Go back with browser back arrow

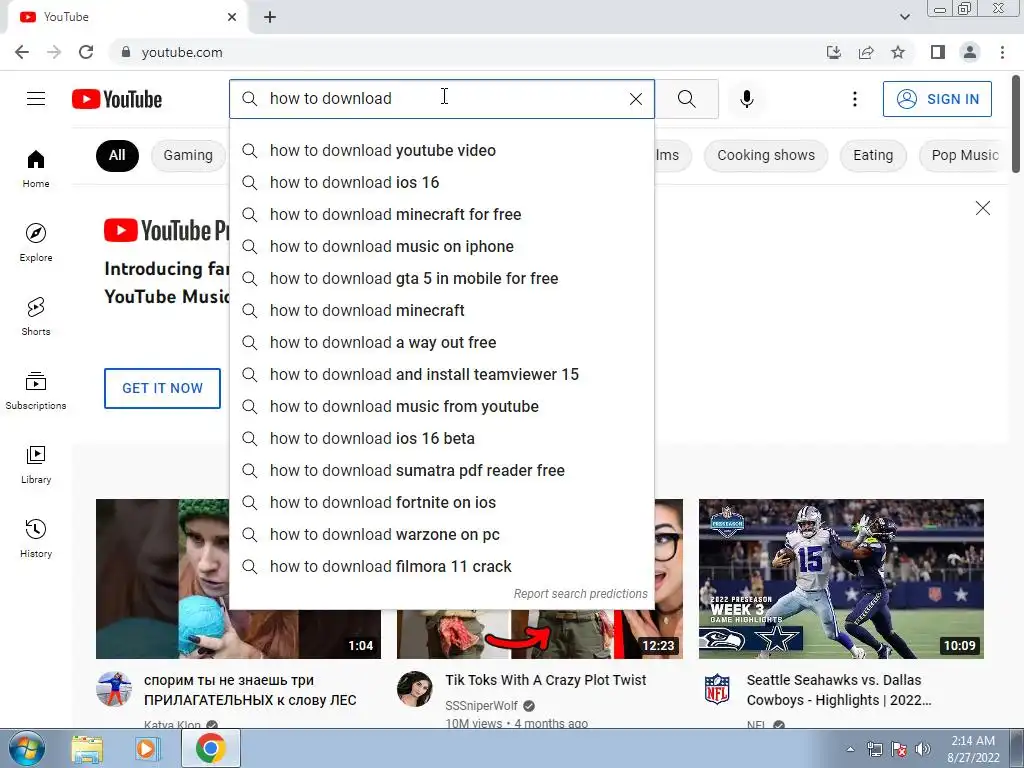pyautogui.click(x=22, y=52)
